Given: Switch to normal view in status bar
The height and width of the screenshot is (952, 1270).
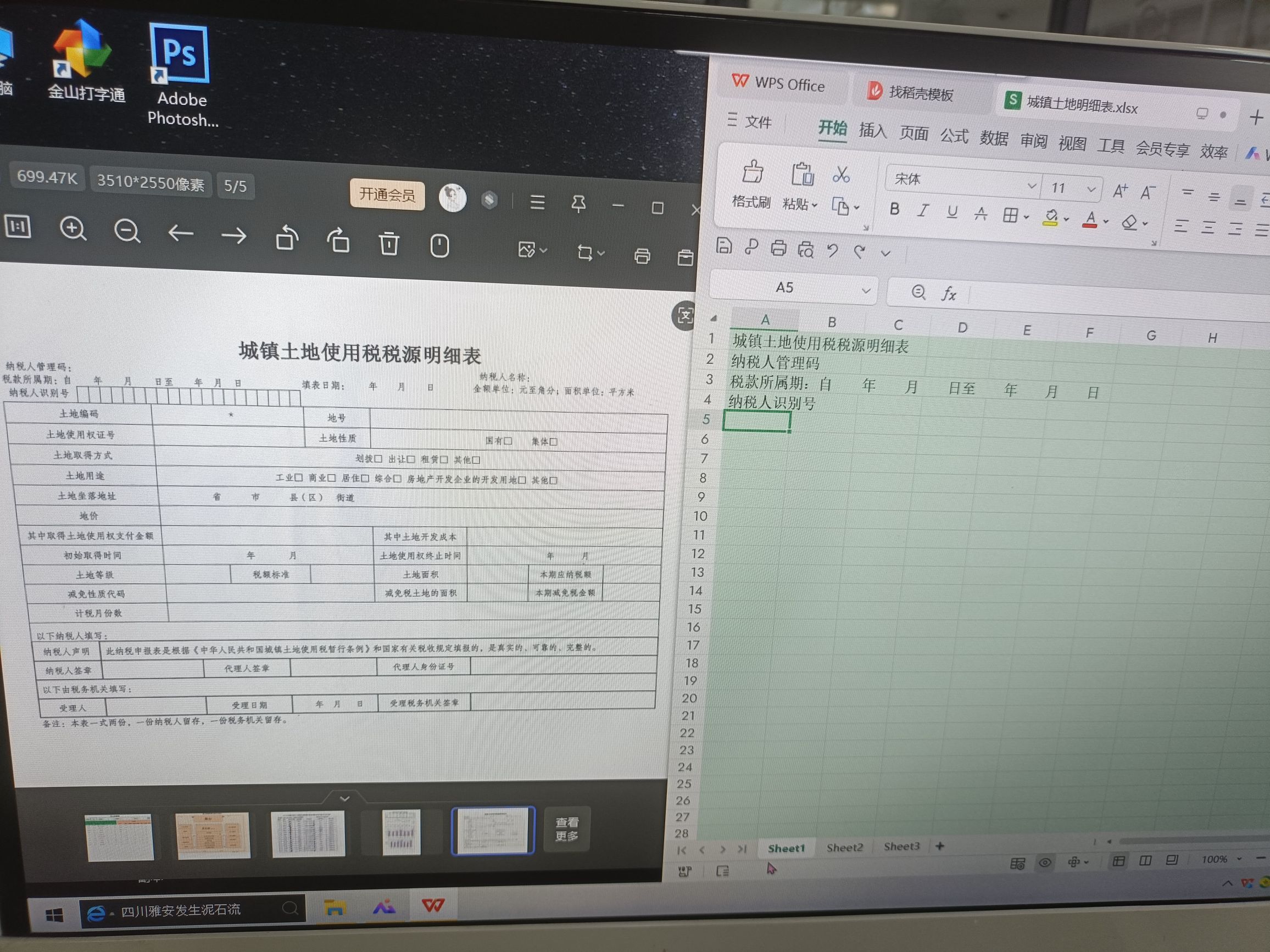Looking at the screenshot, I should (x=1118, y=861).
